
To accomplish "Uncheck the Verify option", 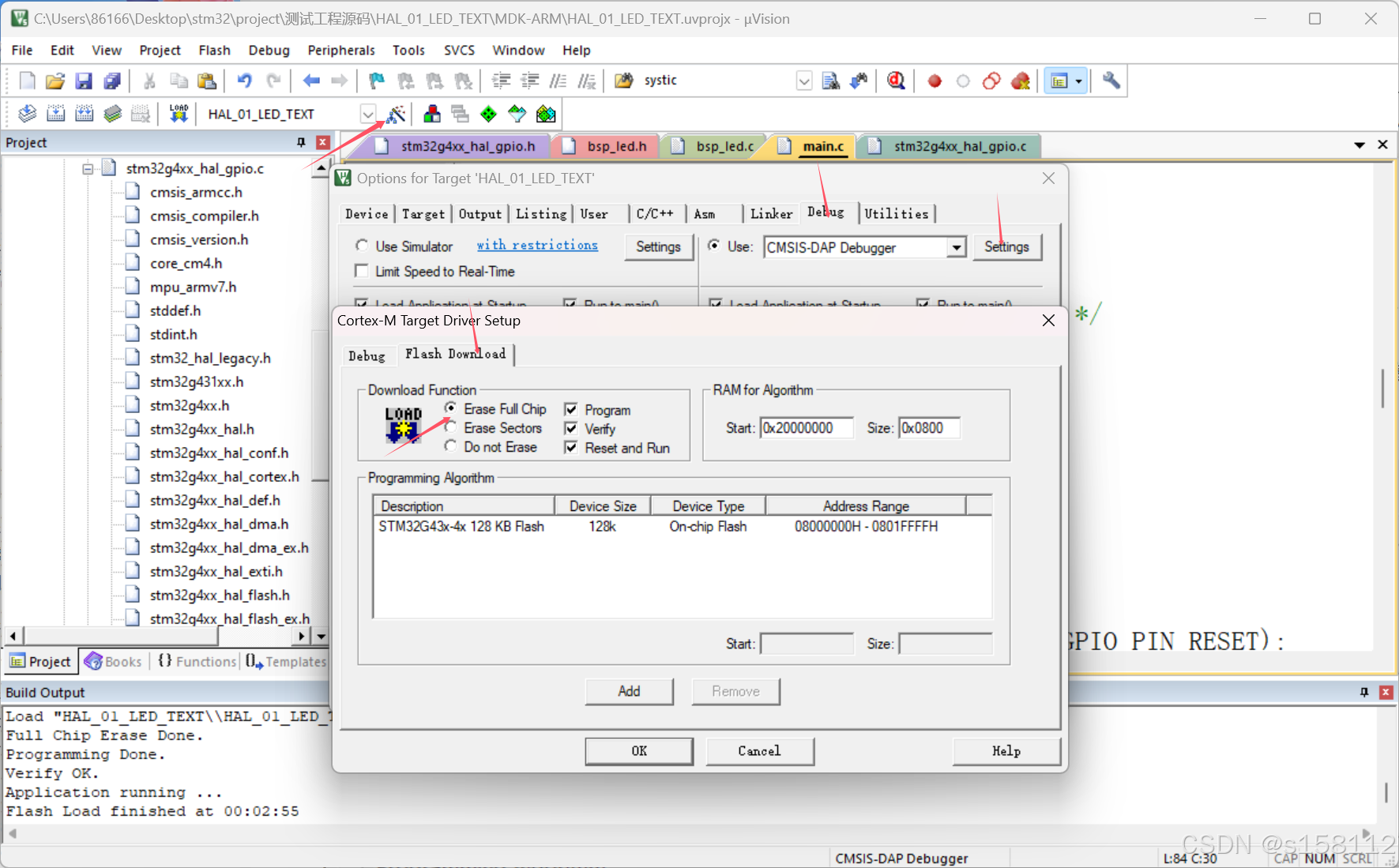I will tap(570, 428).
